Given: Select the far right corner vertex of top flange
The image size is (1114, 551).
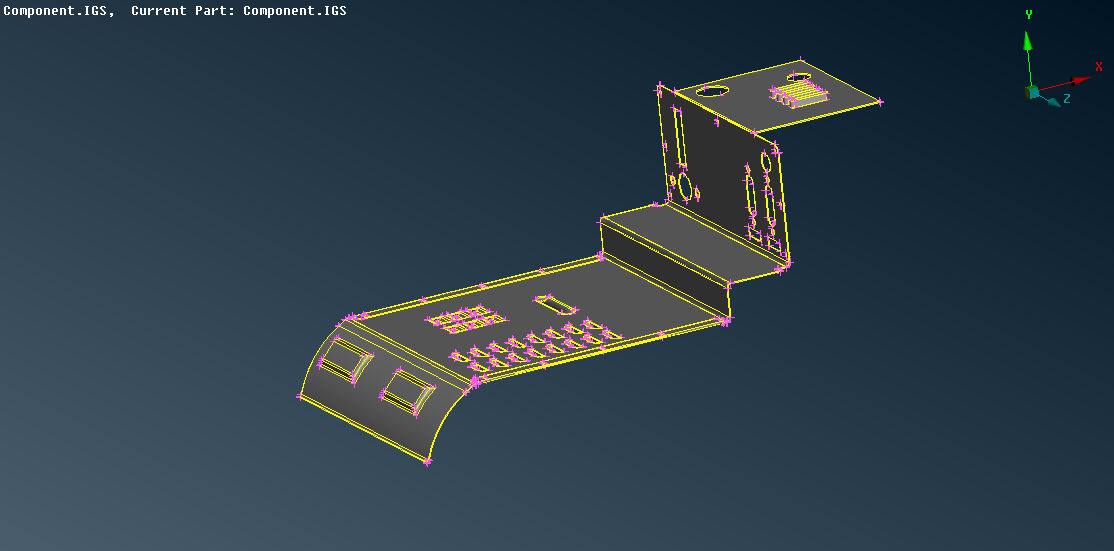Looking at the screenshot, I should pyautogui.click(x=880, y=101).
